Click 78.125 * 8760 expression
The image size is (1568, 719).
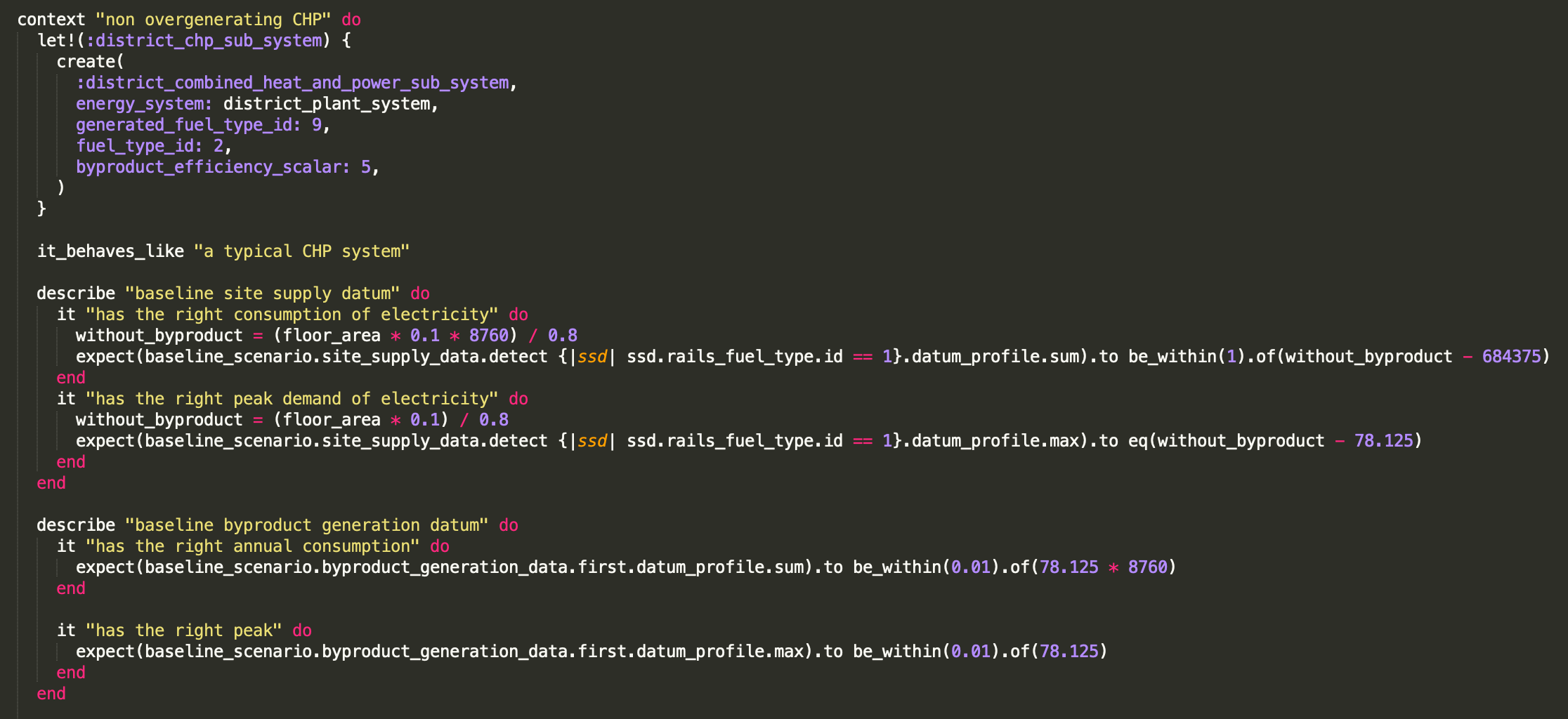pyautogui.click(x=1104, y=567)
